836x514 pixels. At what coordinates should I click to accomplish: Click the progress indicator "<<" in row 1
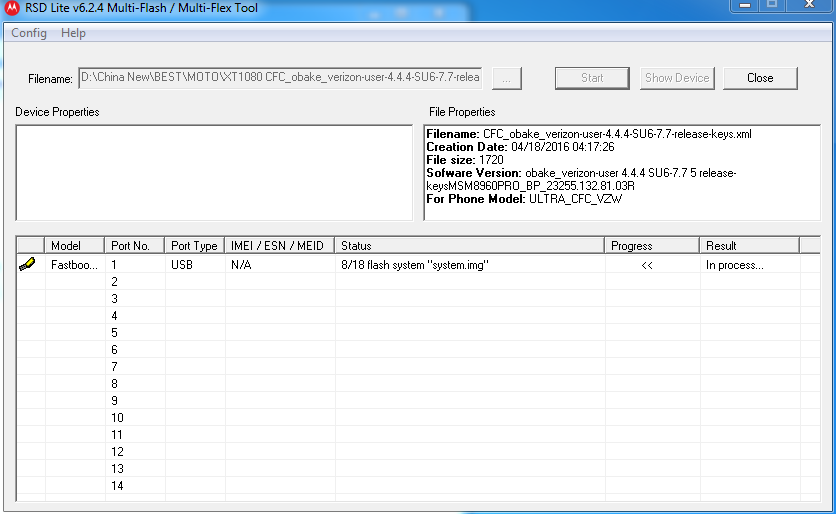[647, 265]
